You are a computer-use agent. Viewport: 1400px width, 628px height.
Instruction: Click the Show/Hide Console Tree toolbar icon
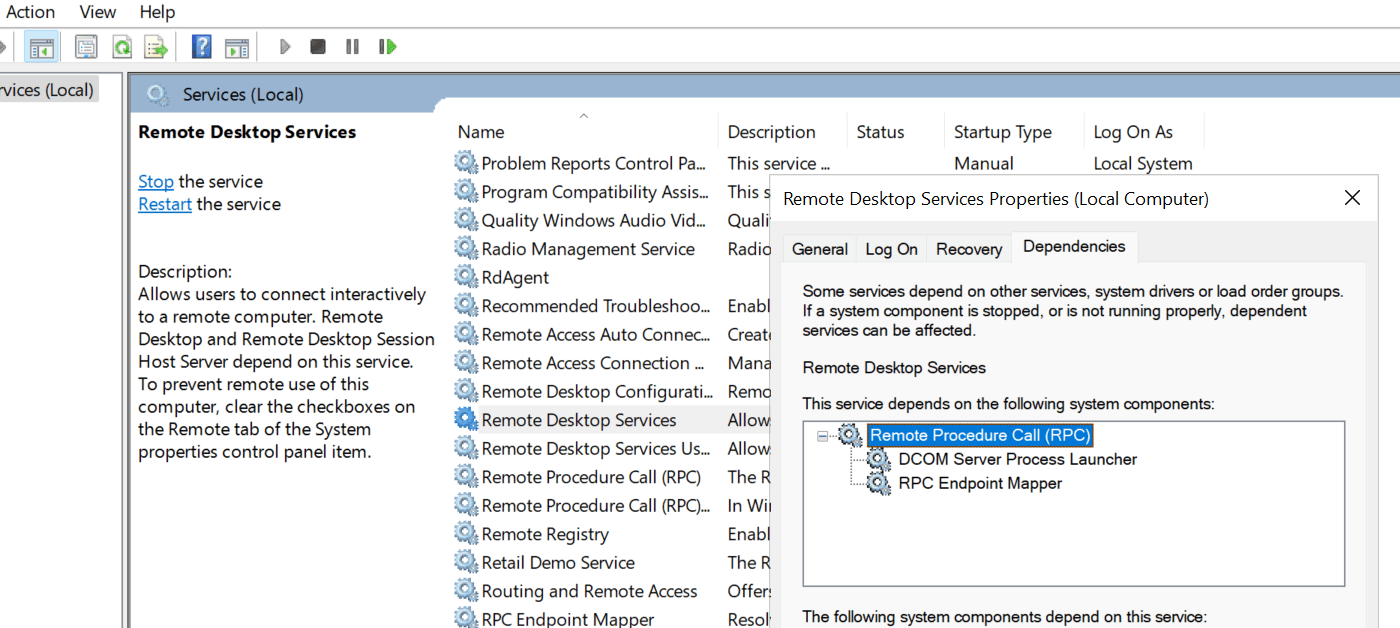42,47
